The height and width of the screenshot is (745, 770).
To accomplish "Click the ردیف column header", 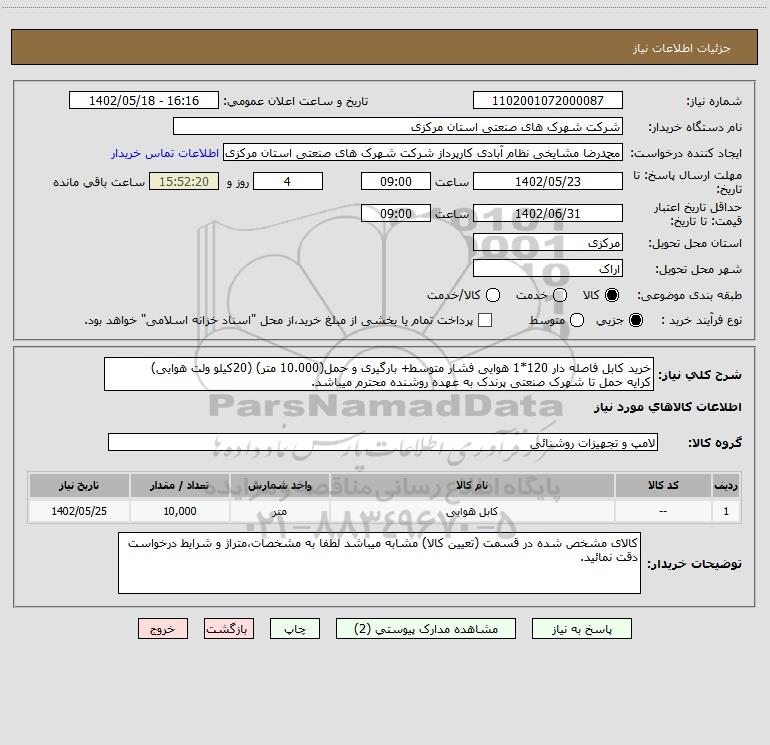I will [x=726, y=485].
